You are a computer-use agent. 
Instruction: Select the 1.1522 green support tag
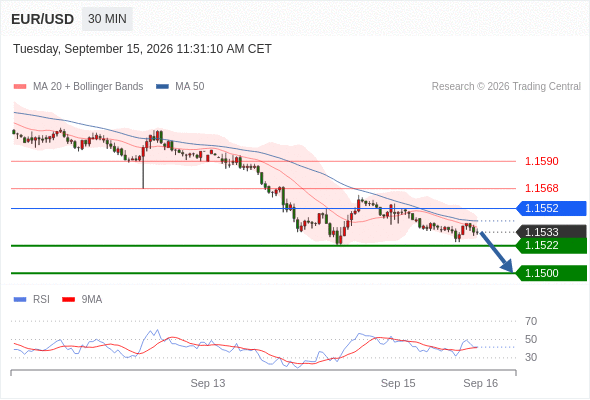pos(551,246)
